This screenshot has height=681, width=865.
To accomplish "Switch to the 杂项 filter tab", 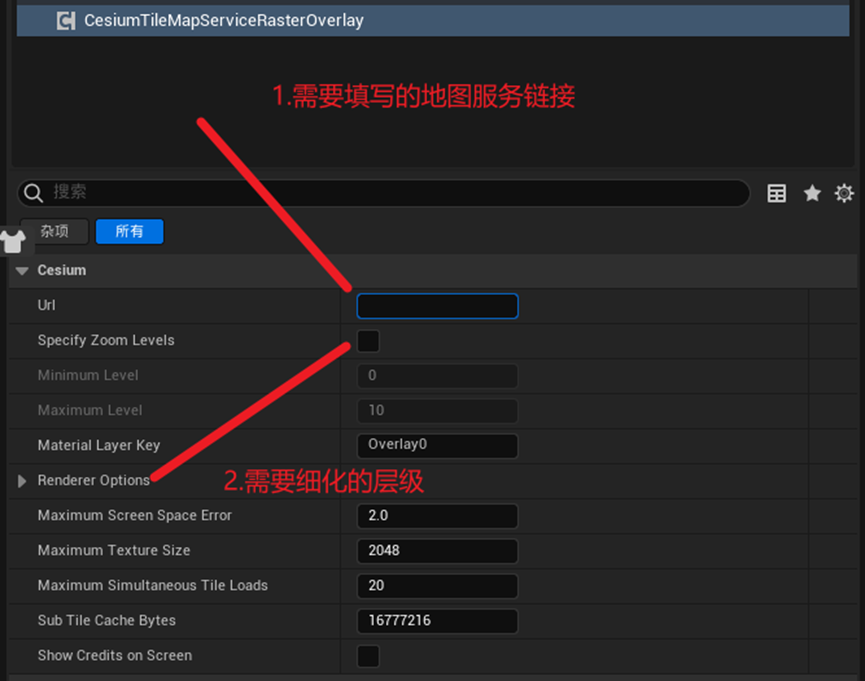I will click(55, 231).
